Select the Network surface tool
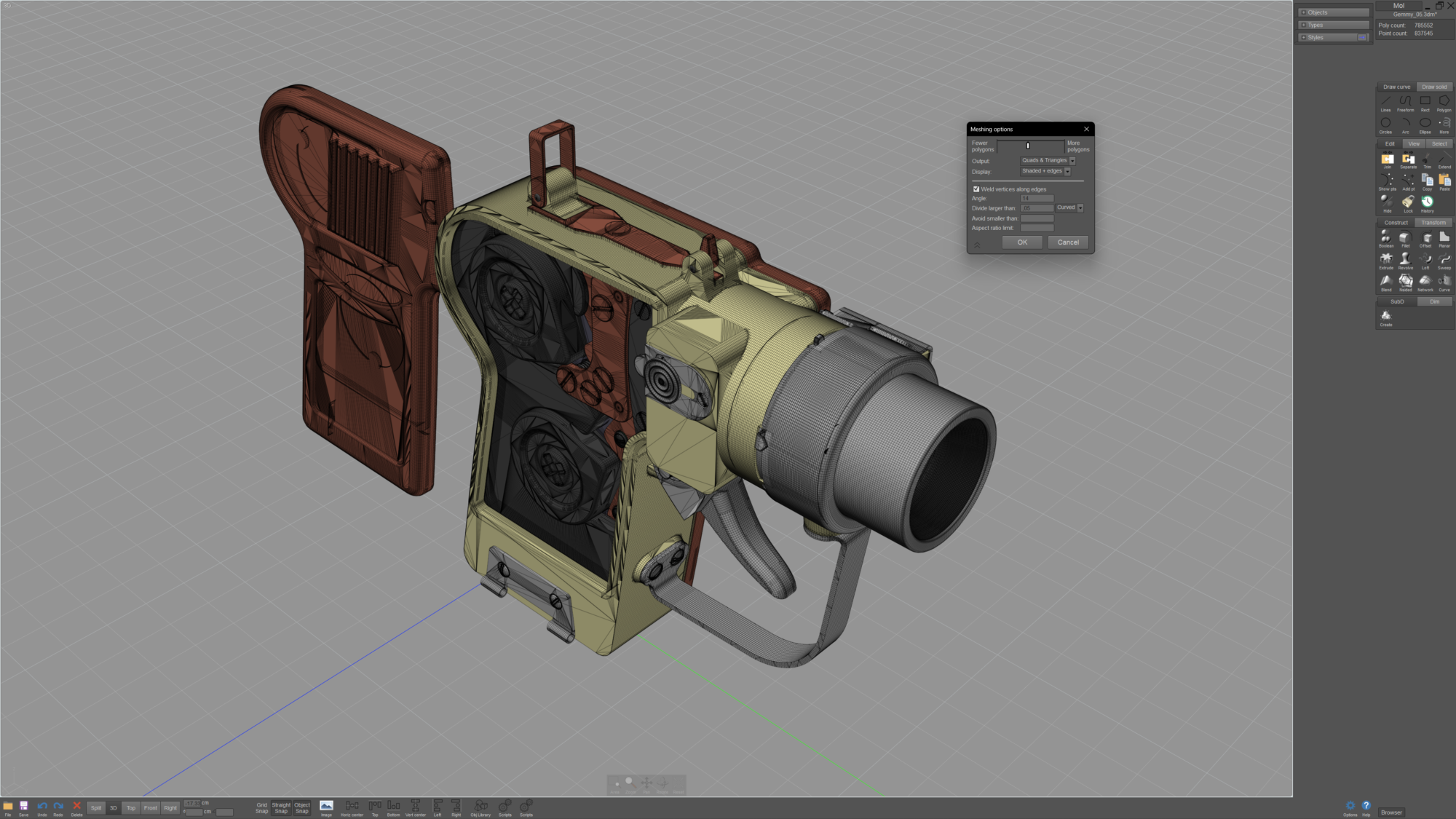 point(1425,282)
